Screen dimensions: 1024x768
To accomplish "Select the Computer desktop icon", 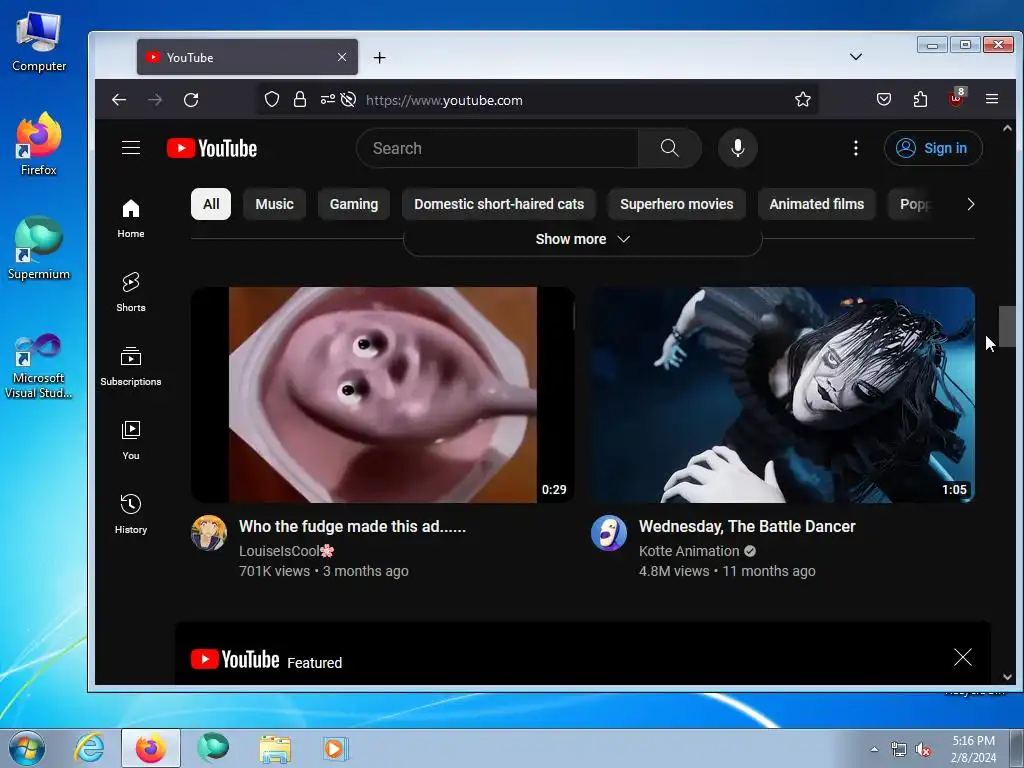I will pos(39,42).
